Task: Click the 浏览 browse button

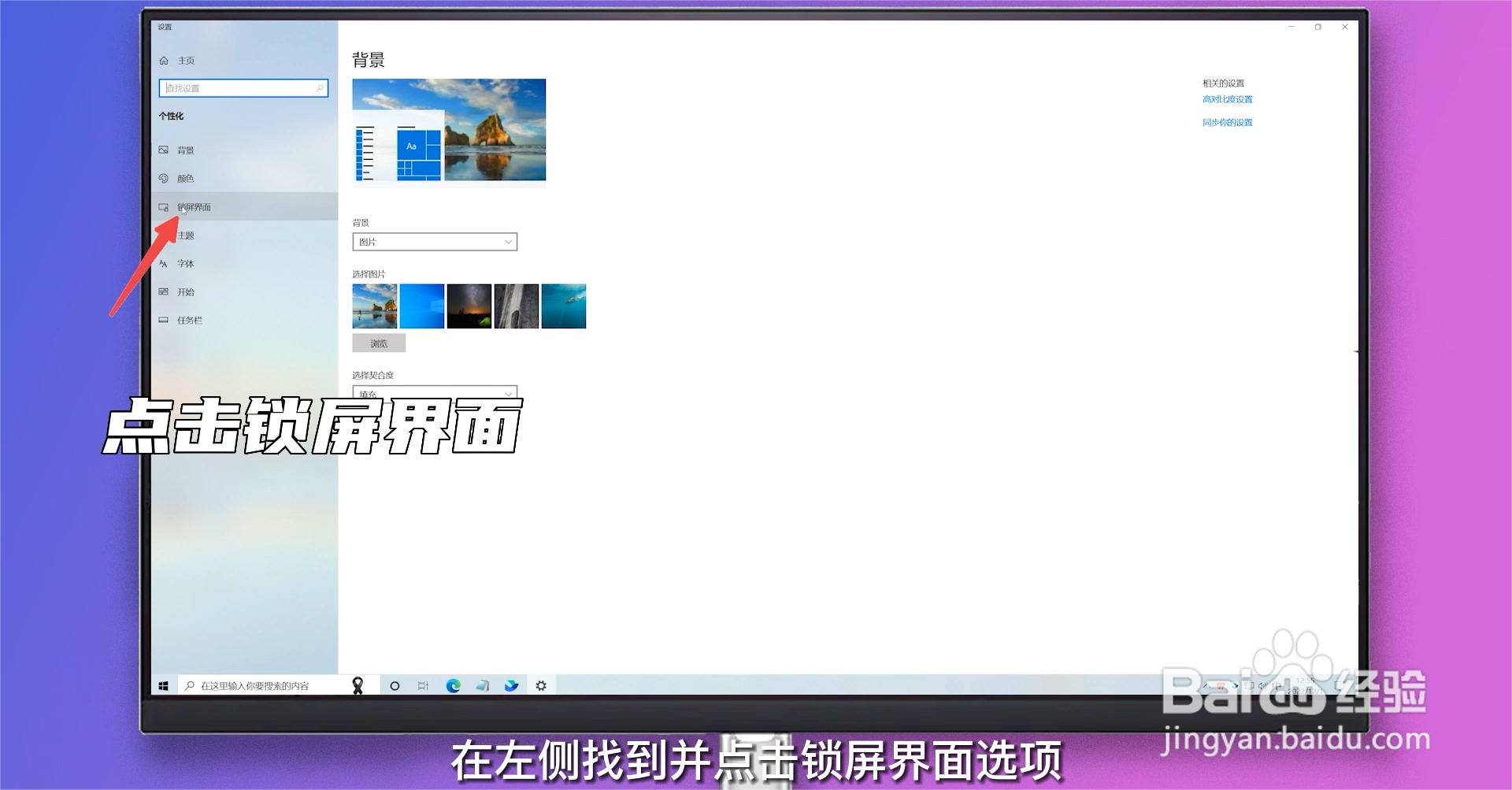Action: (379, 343)
